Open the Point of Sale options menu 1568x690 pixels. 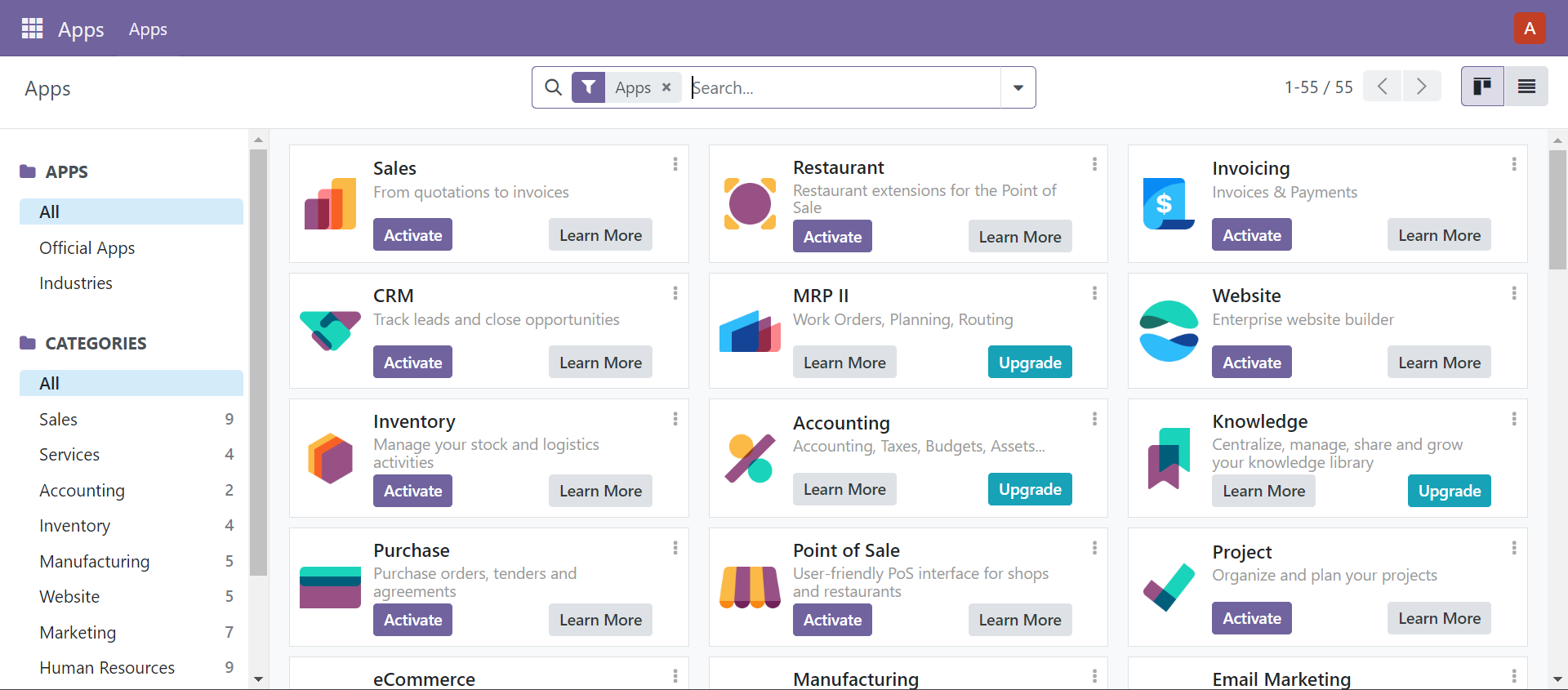coord(1094,548)
